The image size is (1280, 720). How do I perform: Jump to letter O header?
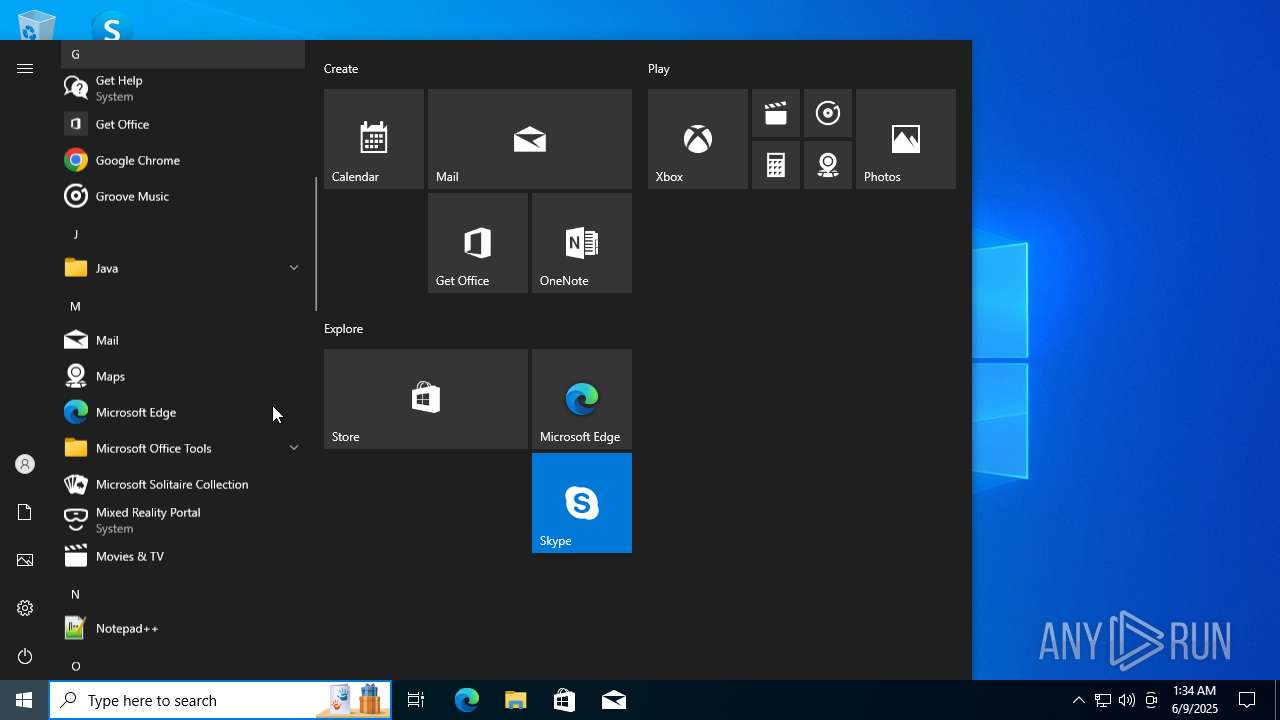[183, 666]
